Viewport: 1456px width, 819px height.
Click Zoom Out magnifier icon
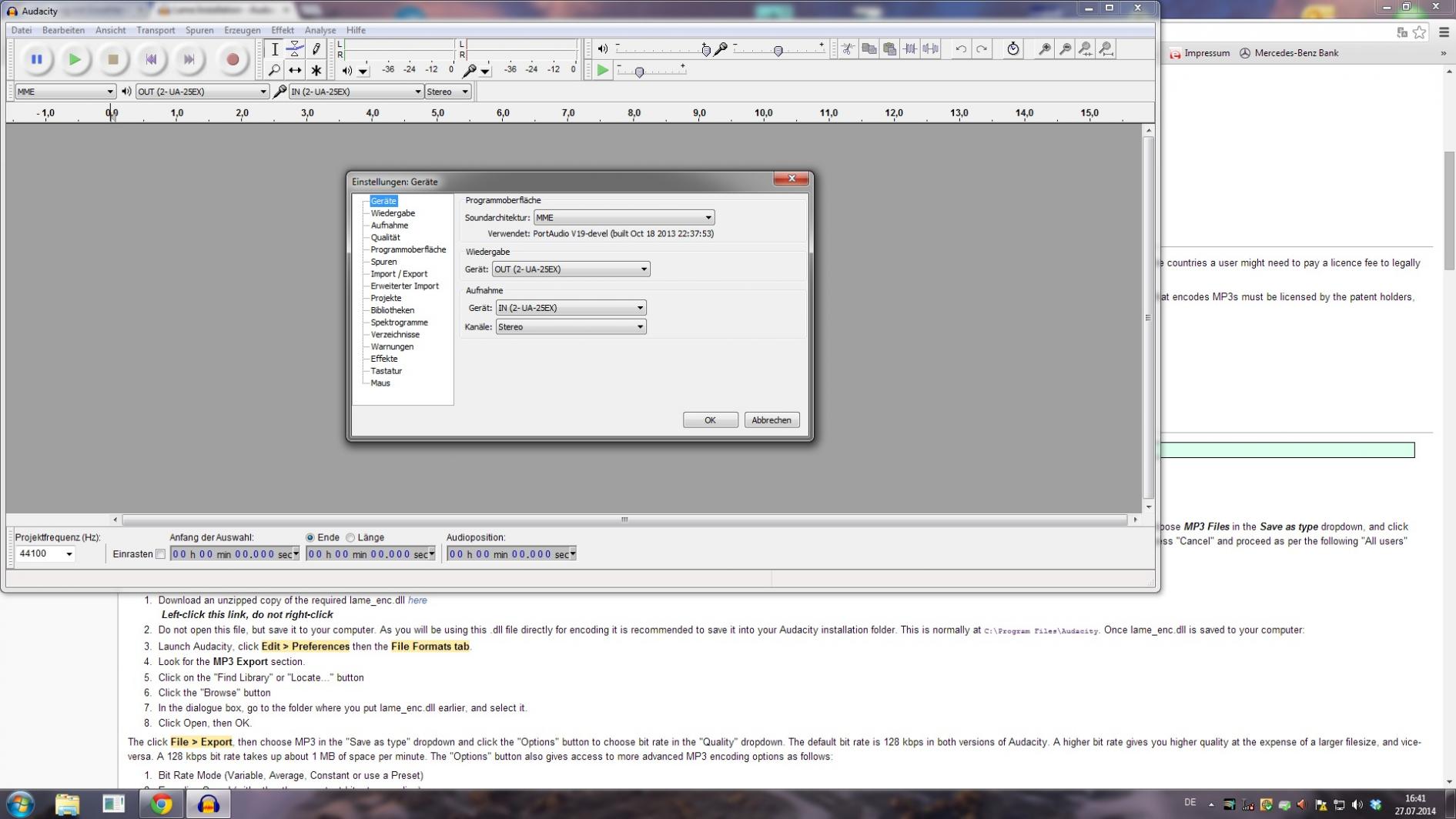click(1066, 49)
